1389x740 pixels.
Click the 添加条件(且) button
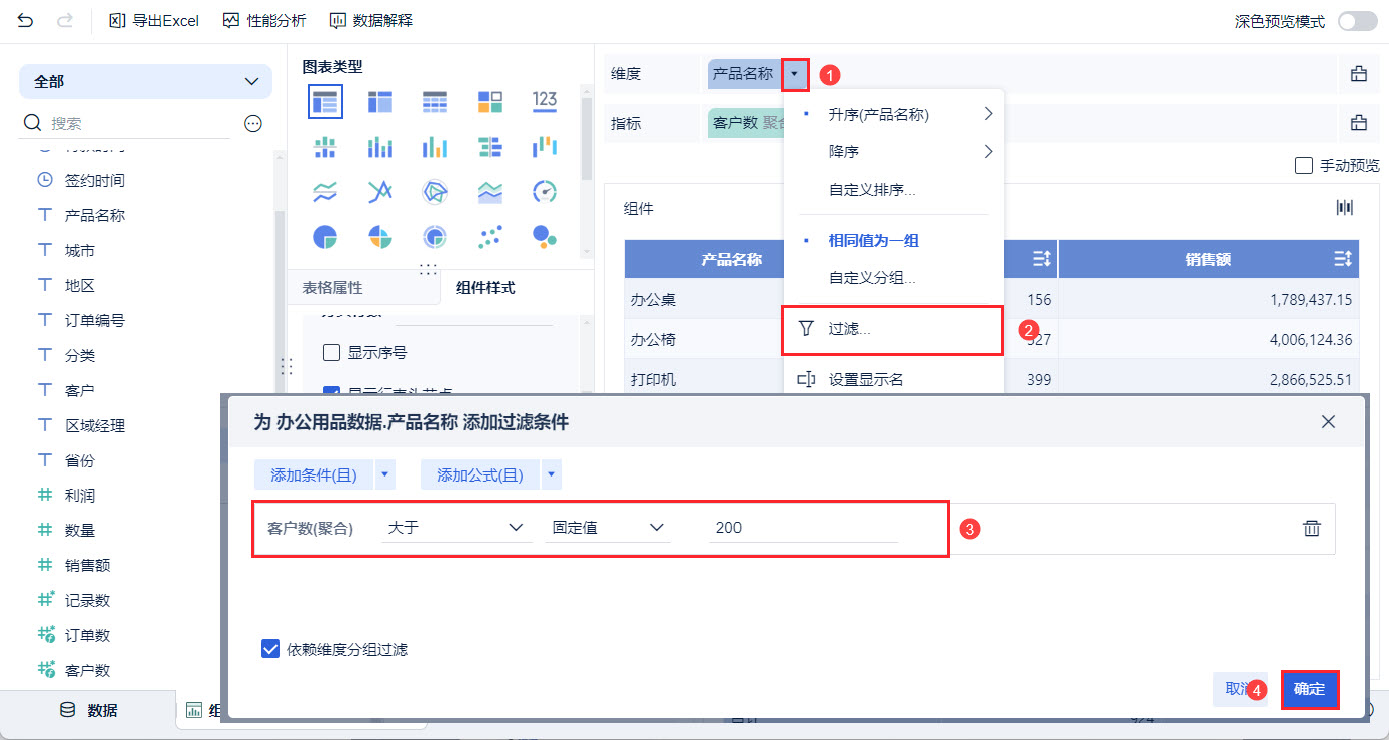click(x=313, y=476)
